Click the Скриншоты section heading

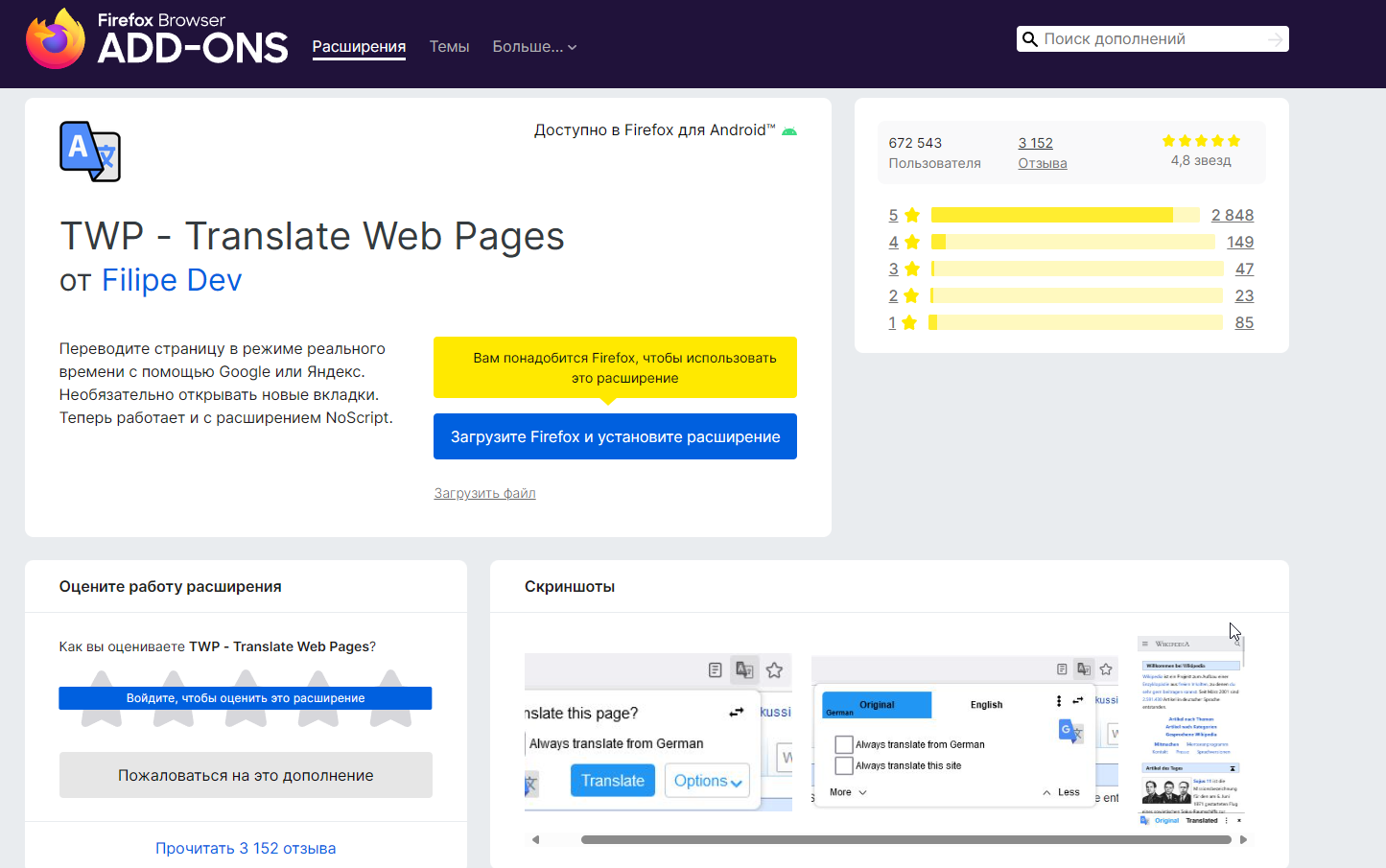click(x=570, y=586)
